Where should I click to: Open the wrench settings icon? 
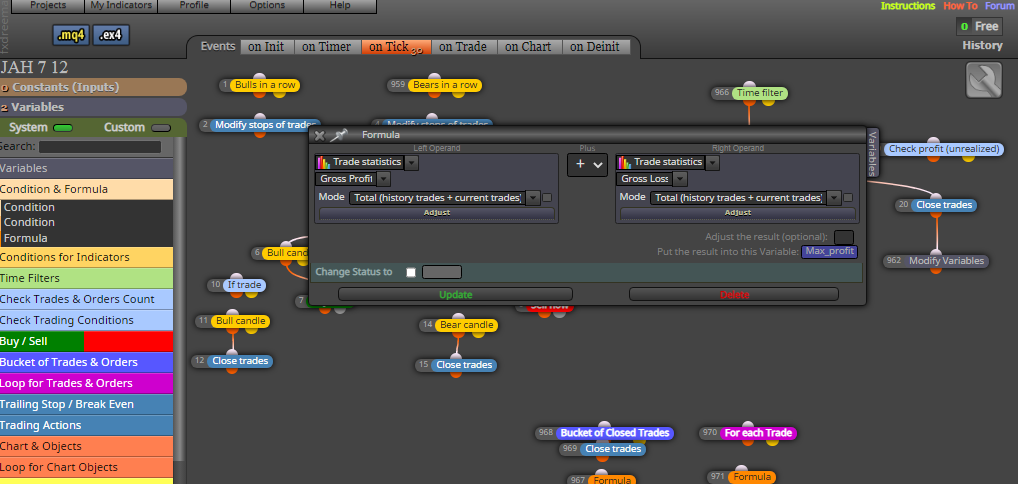[x=984, y=81]
